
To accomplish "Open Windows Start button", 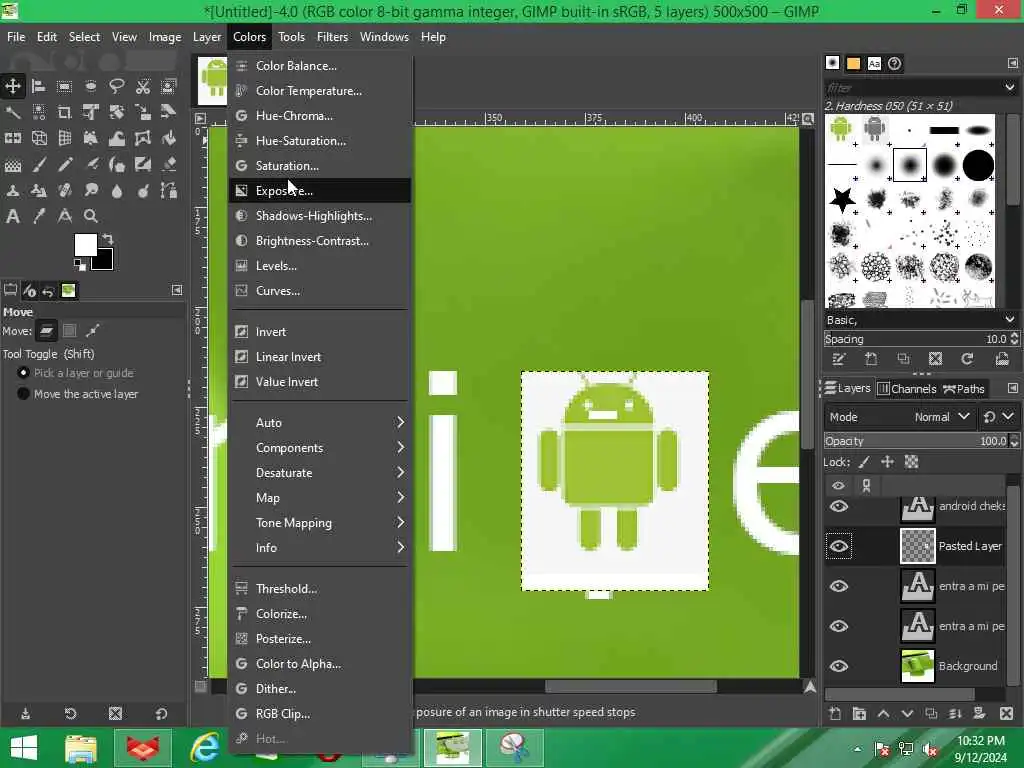I will [x=24, y=748].
